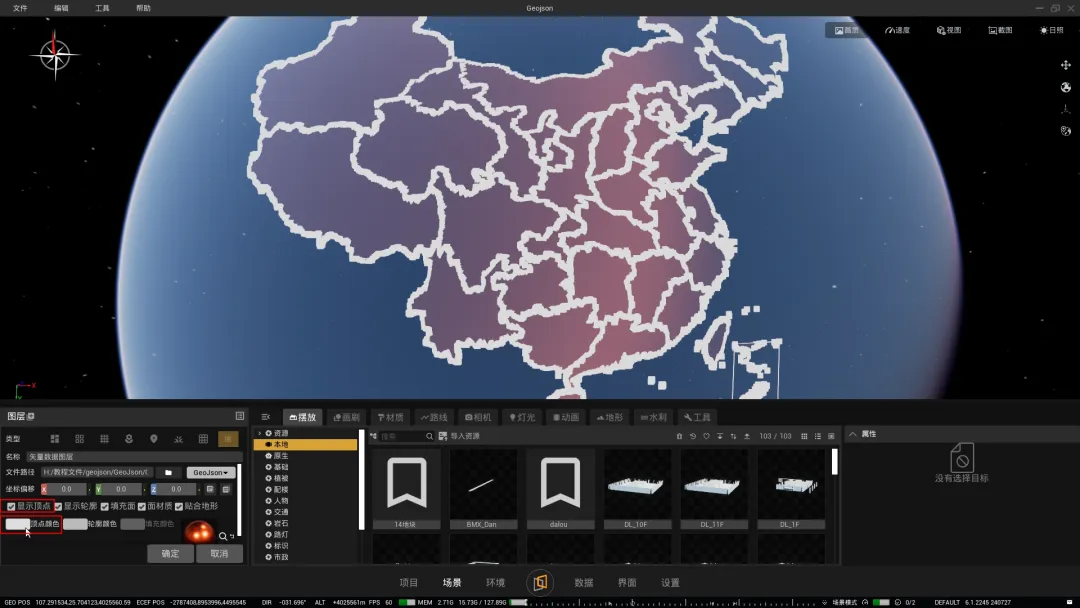Open the 填充颜色 fill color swatch
Image resolution: width=1080 pixels, height=608 pixels.
pyautogui.click(x=132, y=524)
